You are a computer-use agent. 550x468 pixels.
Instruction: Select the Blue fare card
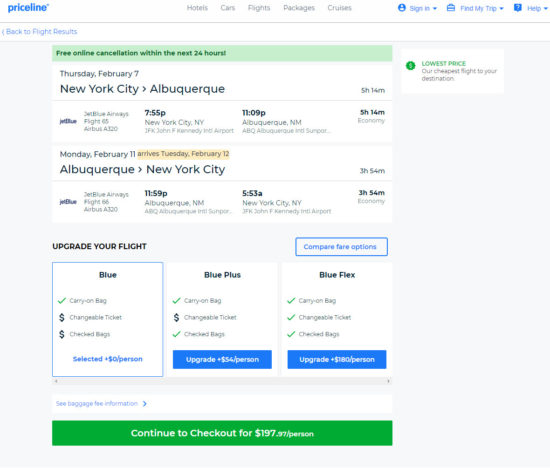pos(108,319)
